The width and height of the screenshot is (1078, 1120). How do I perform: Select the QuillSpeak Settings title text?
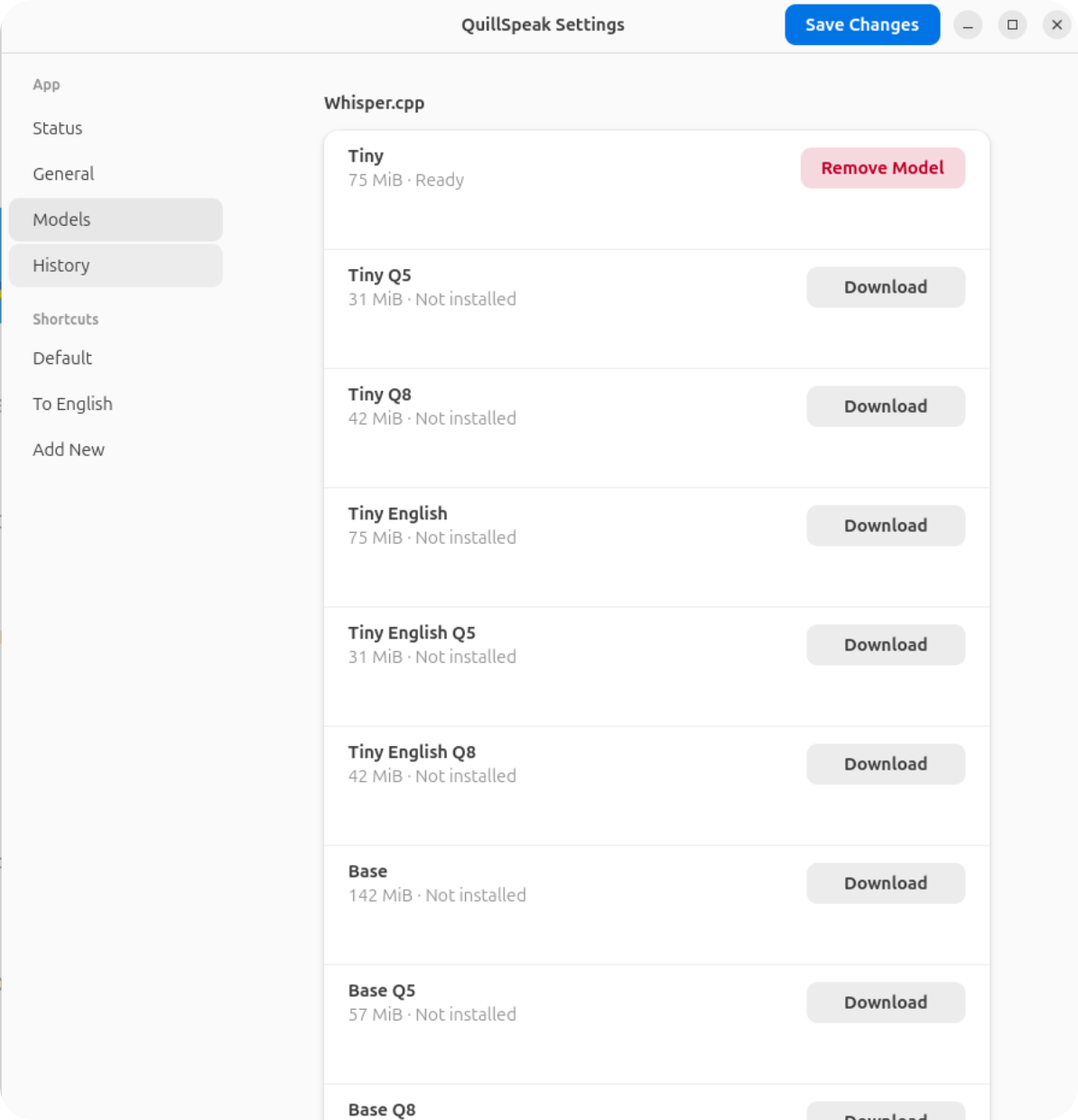coord(543,24)
